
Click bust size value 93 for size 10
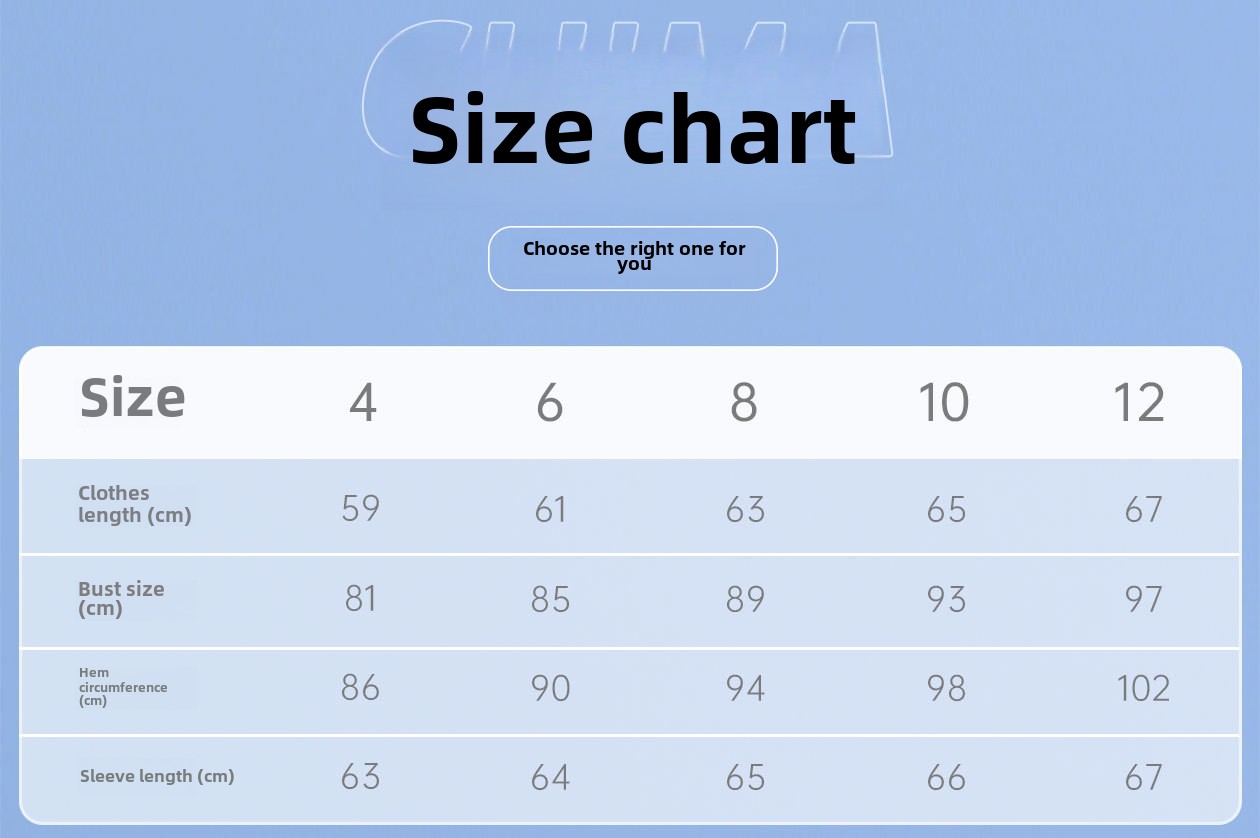pos(946,599)
